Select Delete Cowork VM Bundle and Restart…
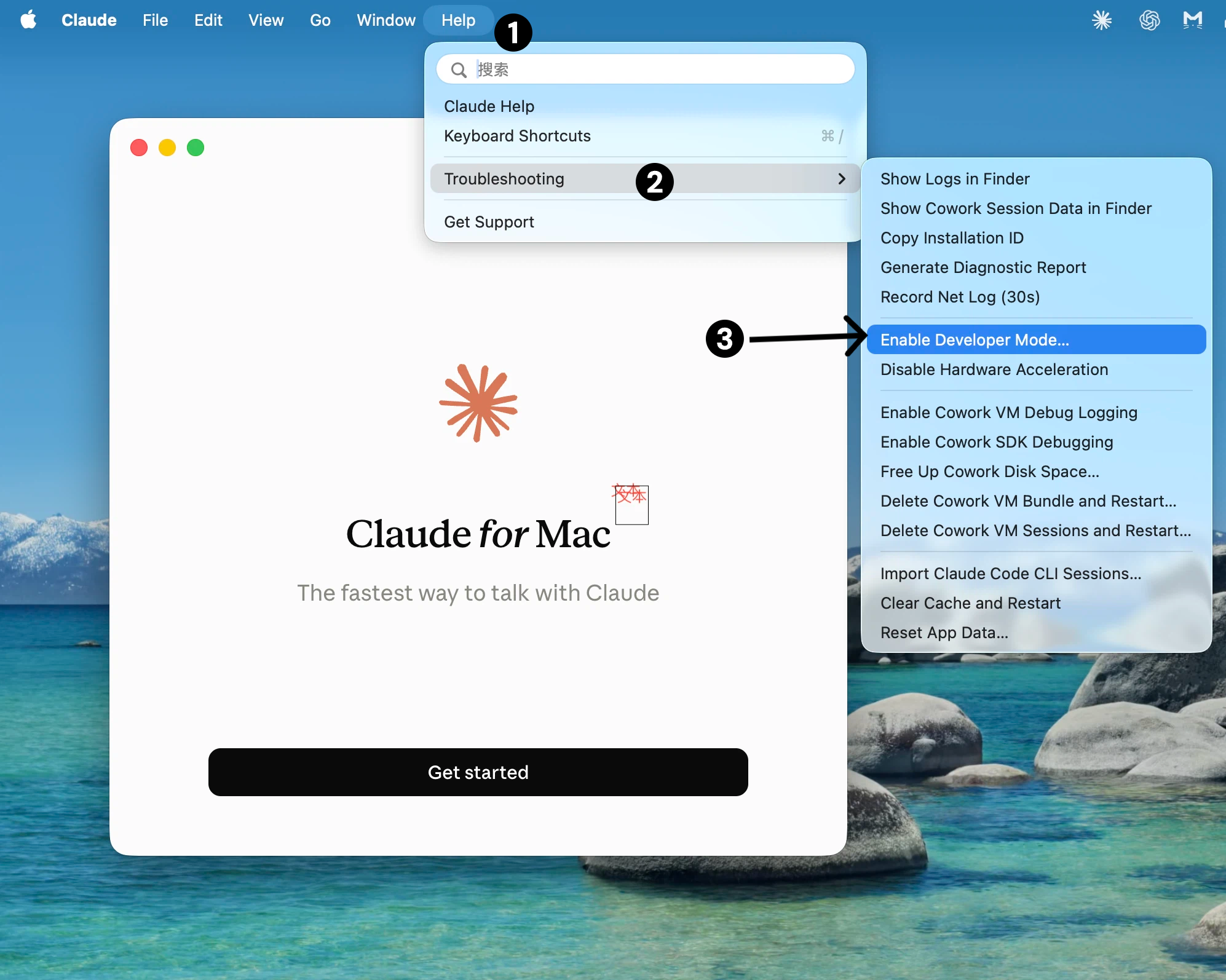 [1037, 501]
